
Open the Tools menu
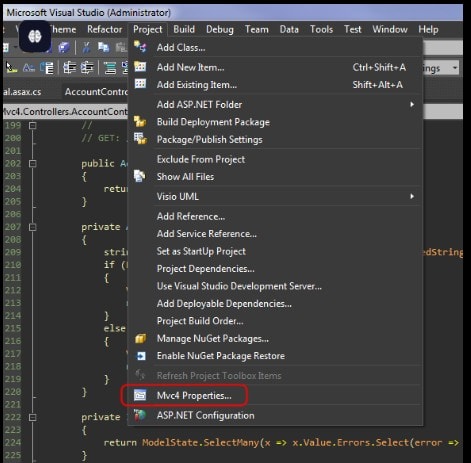(x=321, y=29)
